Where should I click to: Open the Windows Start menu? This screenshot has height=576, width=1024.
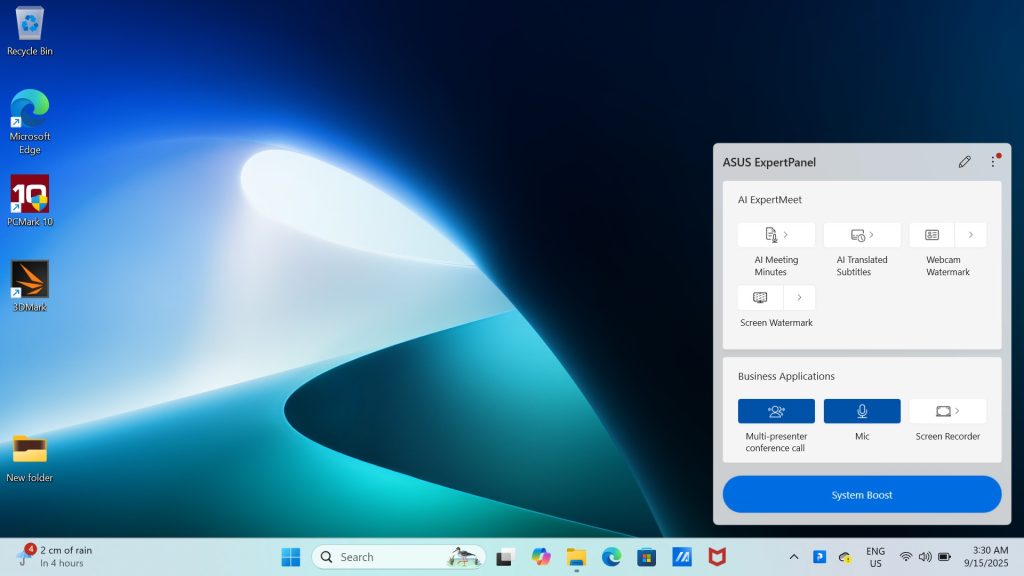(291, 557)
